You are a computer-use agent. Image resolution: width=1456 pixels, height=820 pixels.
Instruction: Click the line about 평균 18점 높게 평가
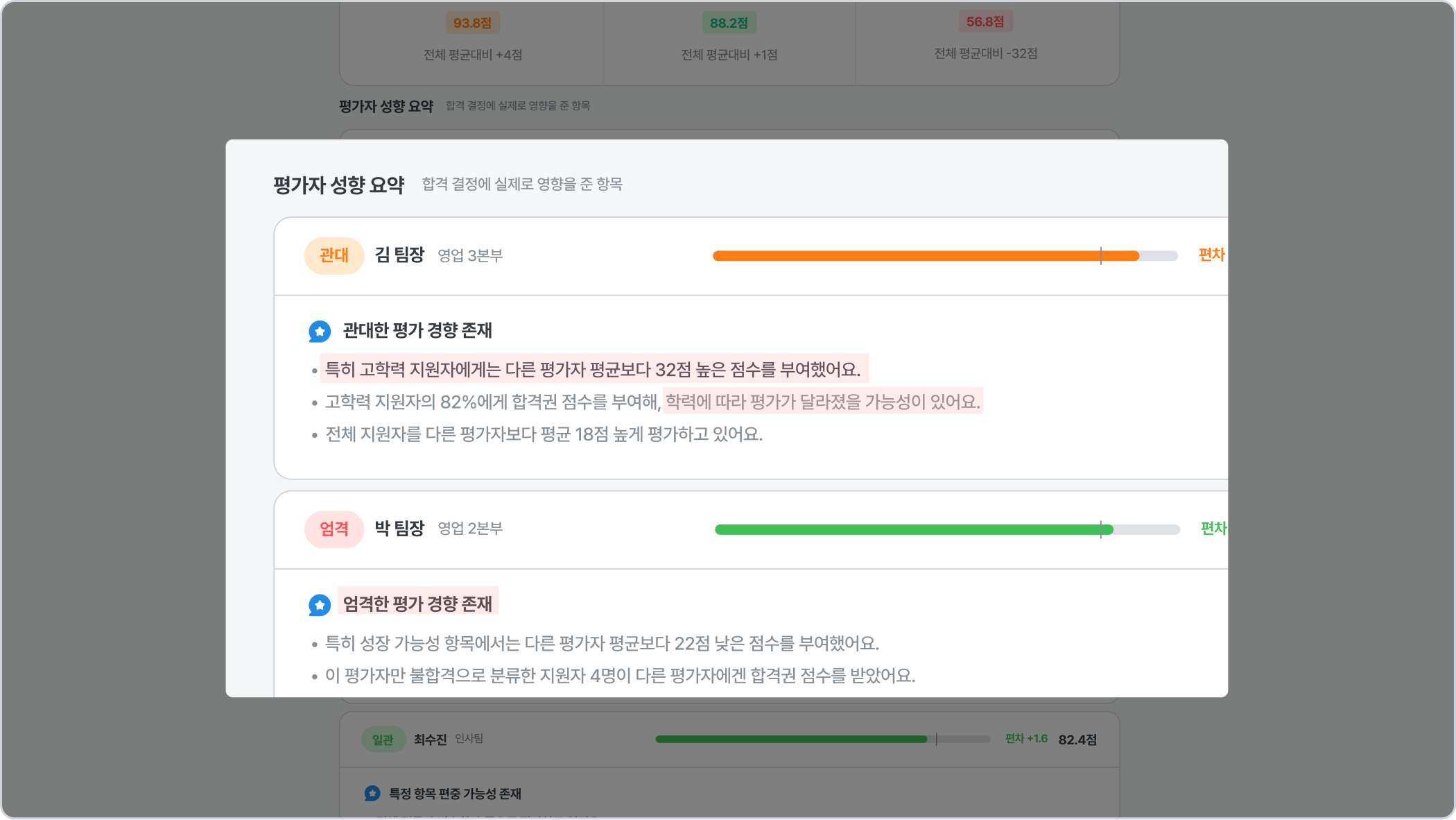tap(544, 434)
